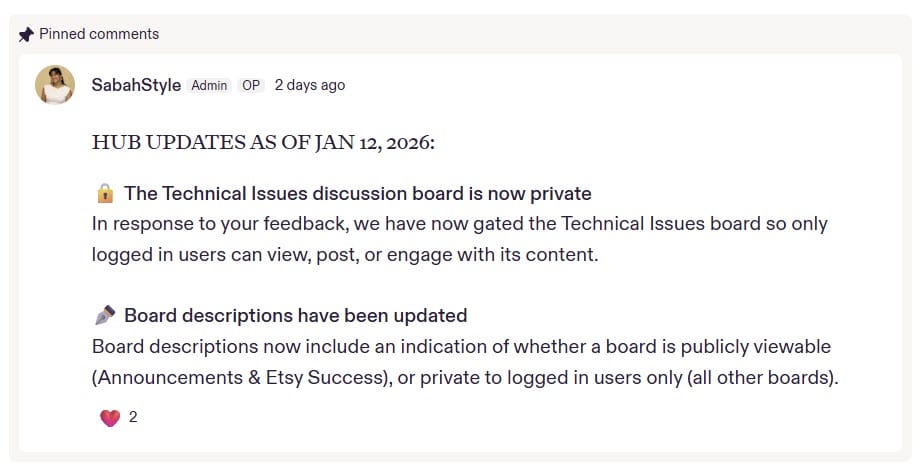Click the Pinned comments label
The image size is (920, 465).
tap(99, 34)
